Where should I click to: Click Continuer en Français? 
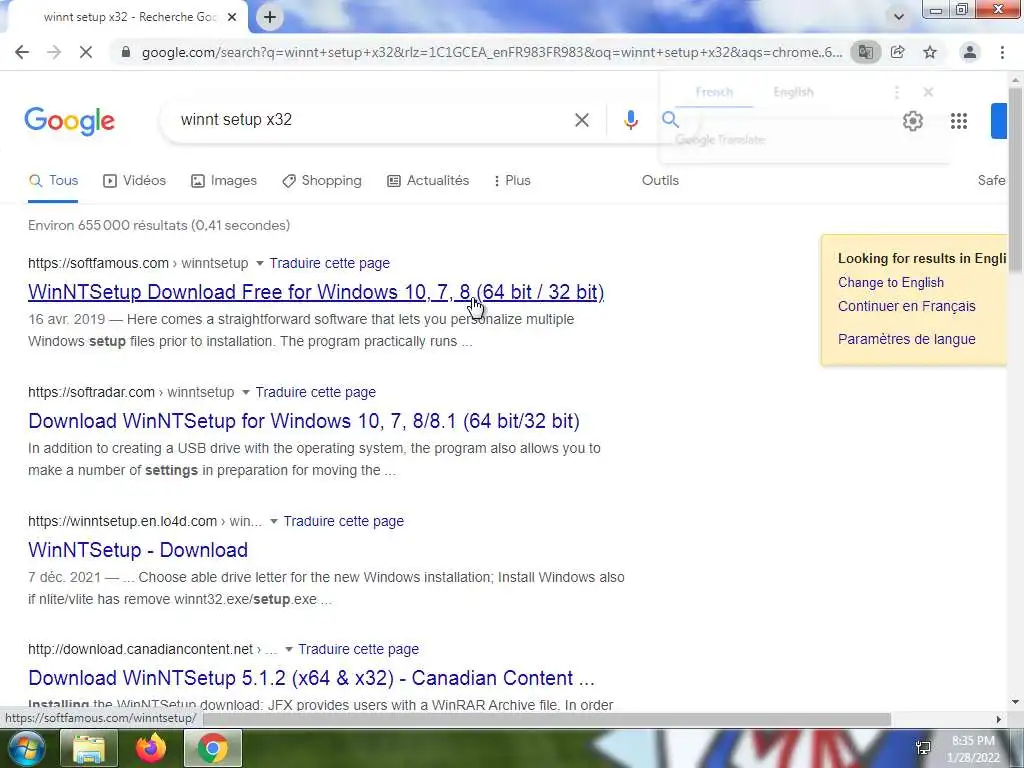(906, 306)
